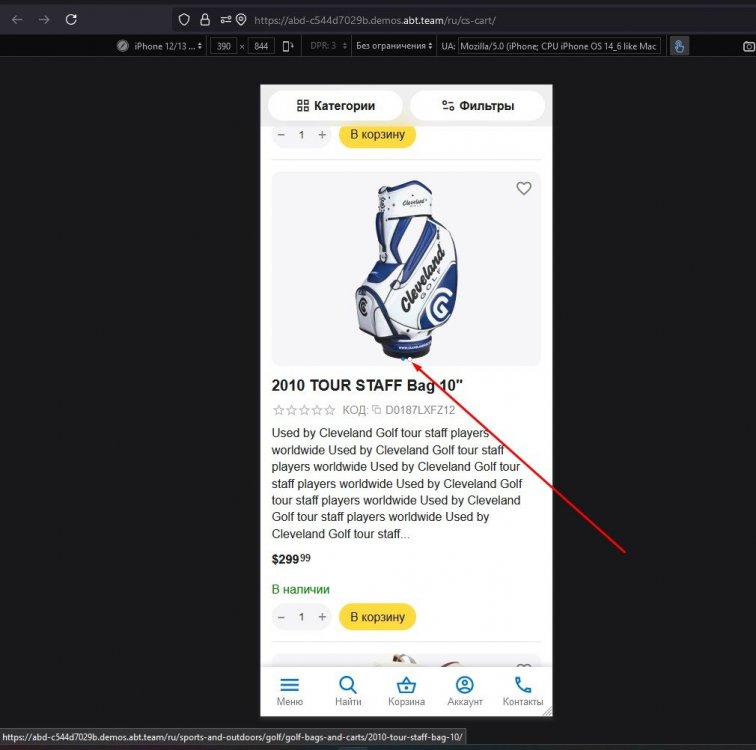This screenshot has width=756, height=750.
Task: Copy product code with the copy icon
Action: click(x=377, y=410)
